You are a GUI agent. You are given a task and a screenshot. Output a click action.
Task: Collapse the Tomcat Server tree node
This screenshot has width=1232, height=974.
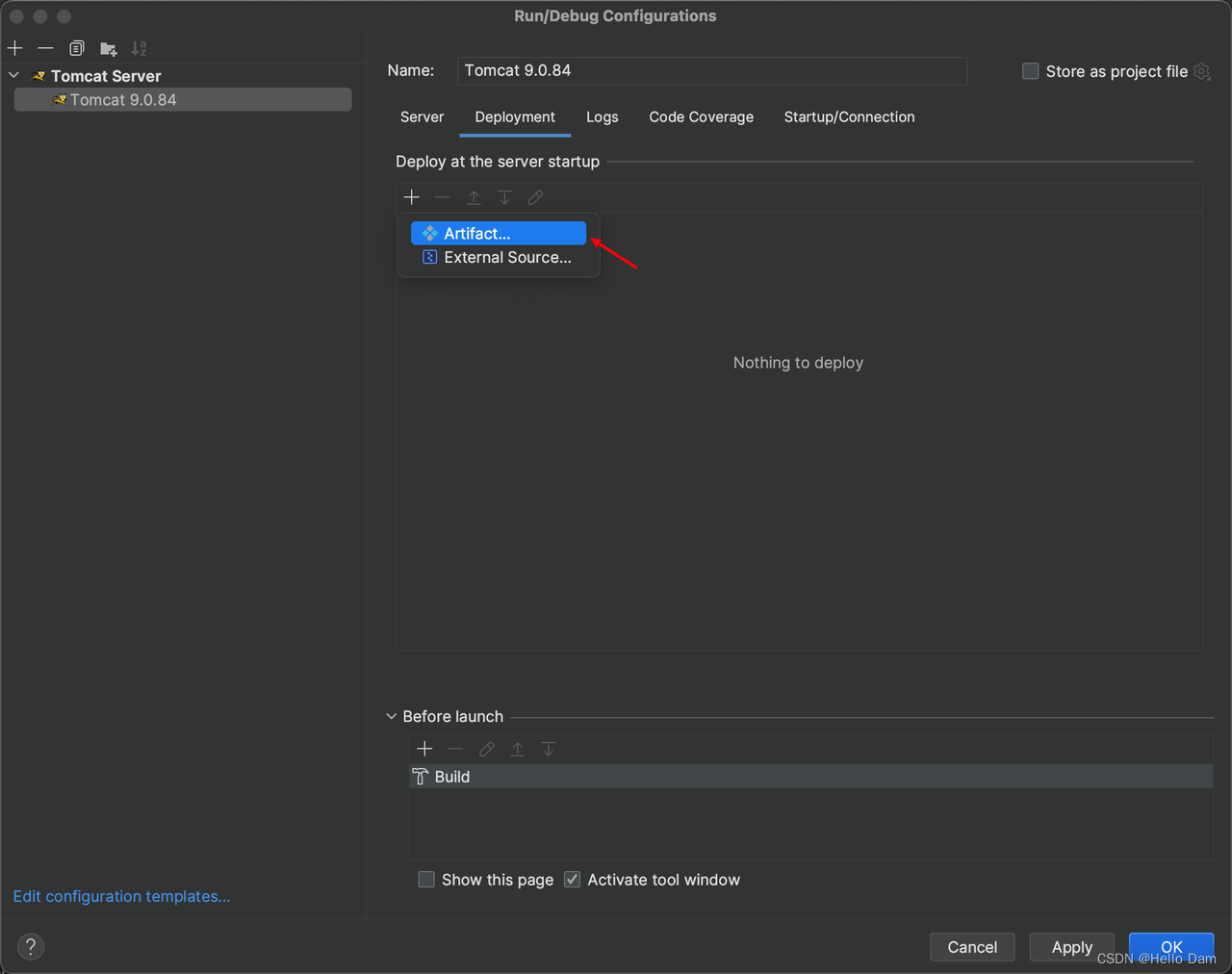14,75
